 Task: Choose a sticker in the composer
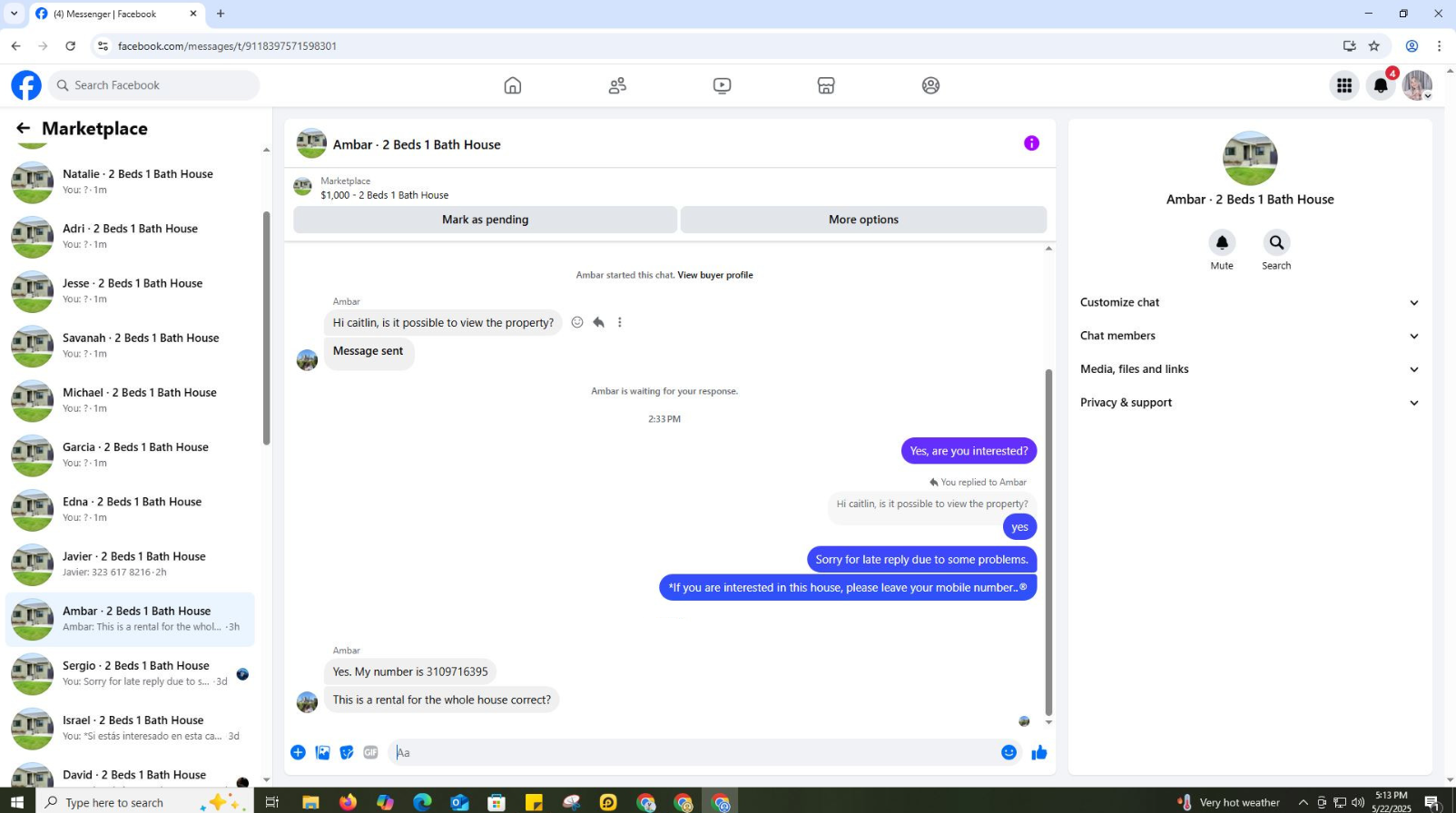pos(347,752)
